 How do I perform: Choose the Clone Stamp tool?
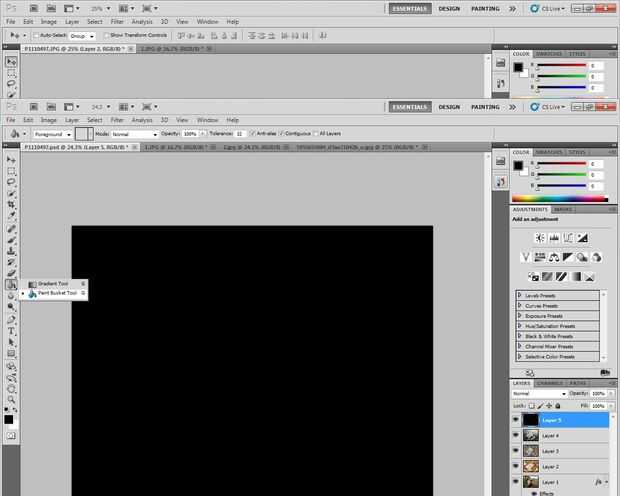(x=11, y=251)
